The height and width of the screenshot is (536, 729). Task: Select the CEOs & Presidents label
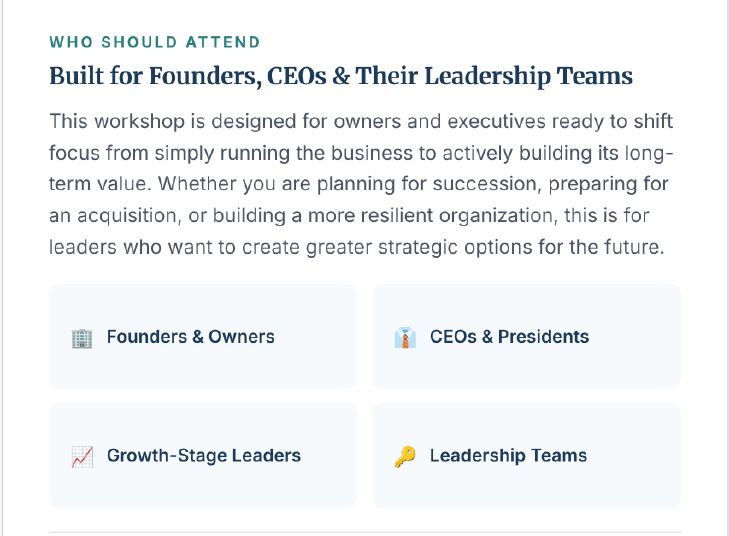pos(510,337)
